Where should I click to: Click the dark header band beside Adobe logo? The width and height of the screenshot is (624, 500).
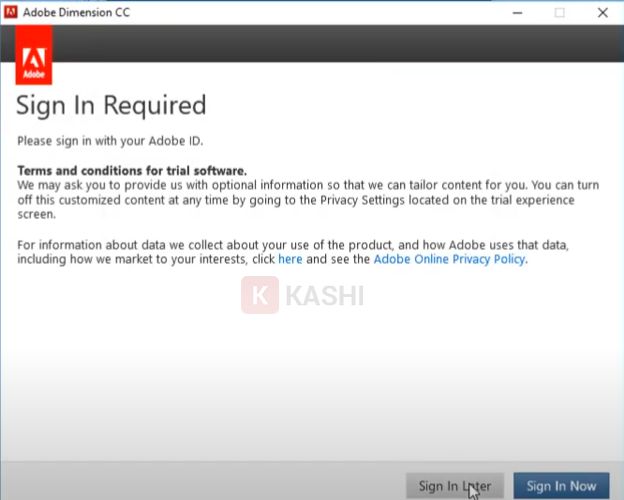[330, 44]
